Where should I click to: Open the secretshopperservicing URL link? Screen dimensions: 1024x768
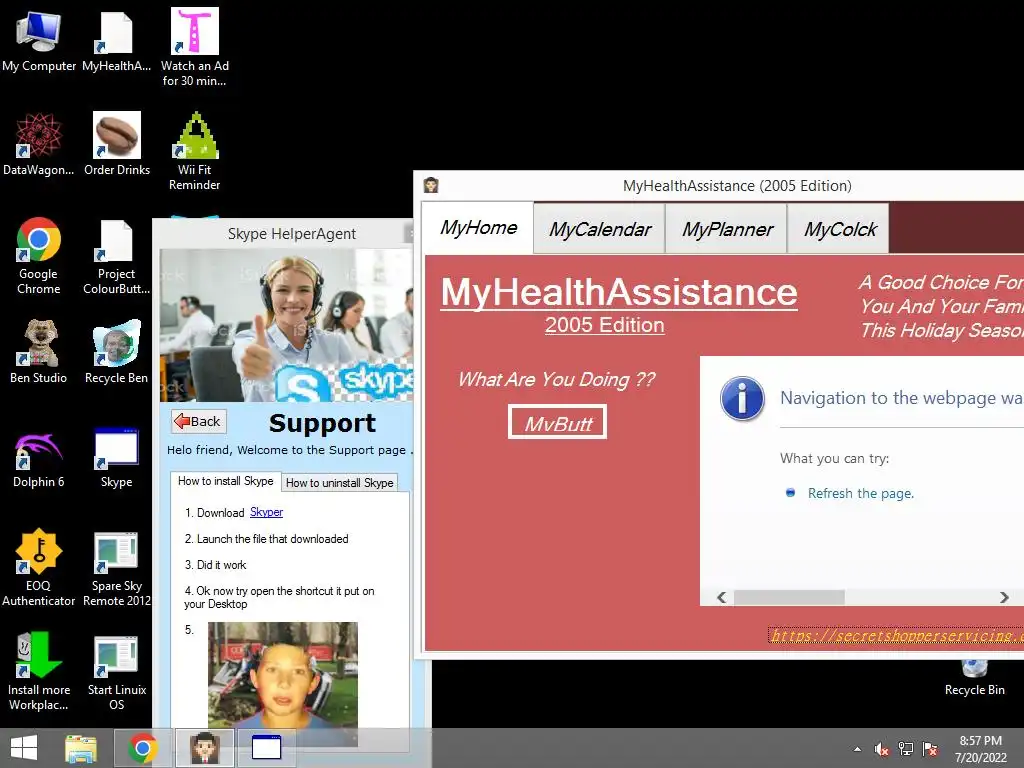(x=895, y=635)
